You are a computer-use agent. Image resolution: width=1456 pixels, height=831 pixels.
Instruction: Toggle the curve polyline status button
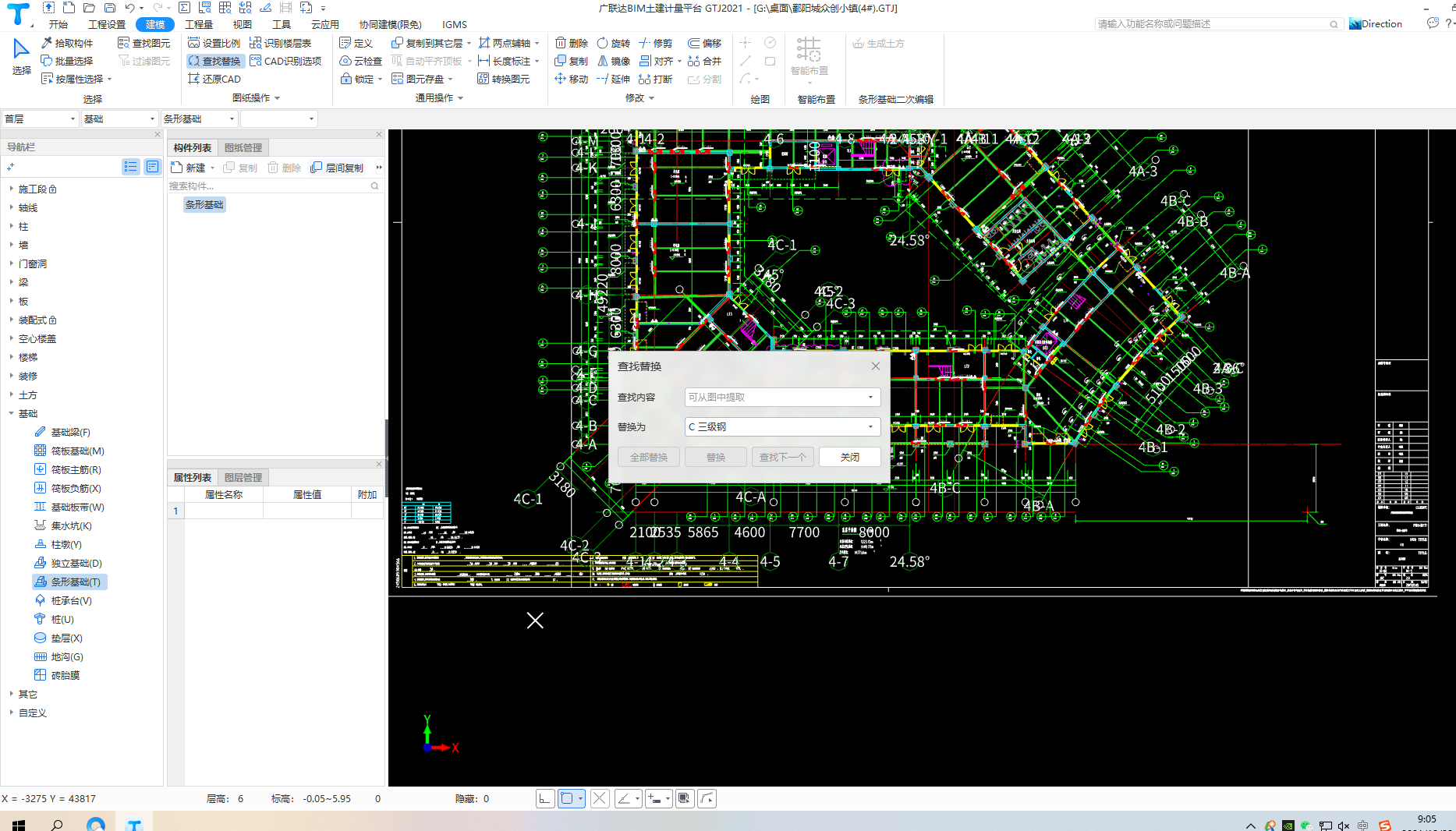pos(707,798)
